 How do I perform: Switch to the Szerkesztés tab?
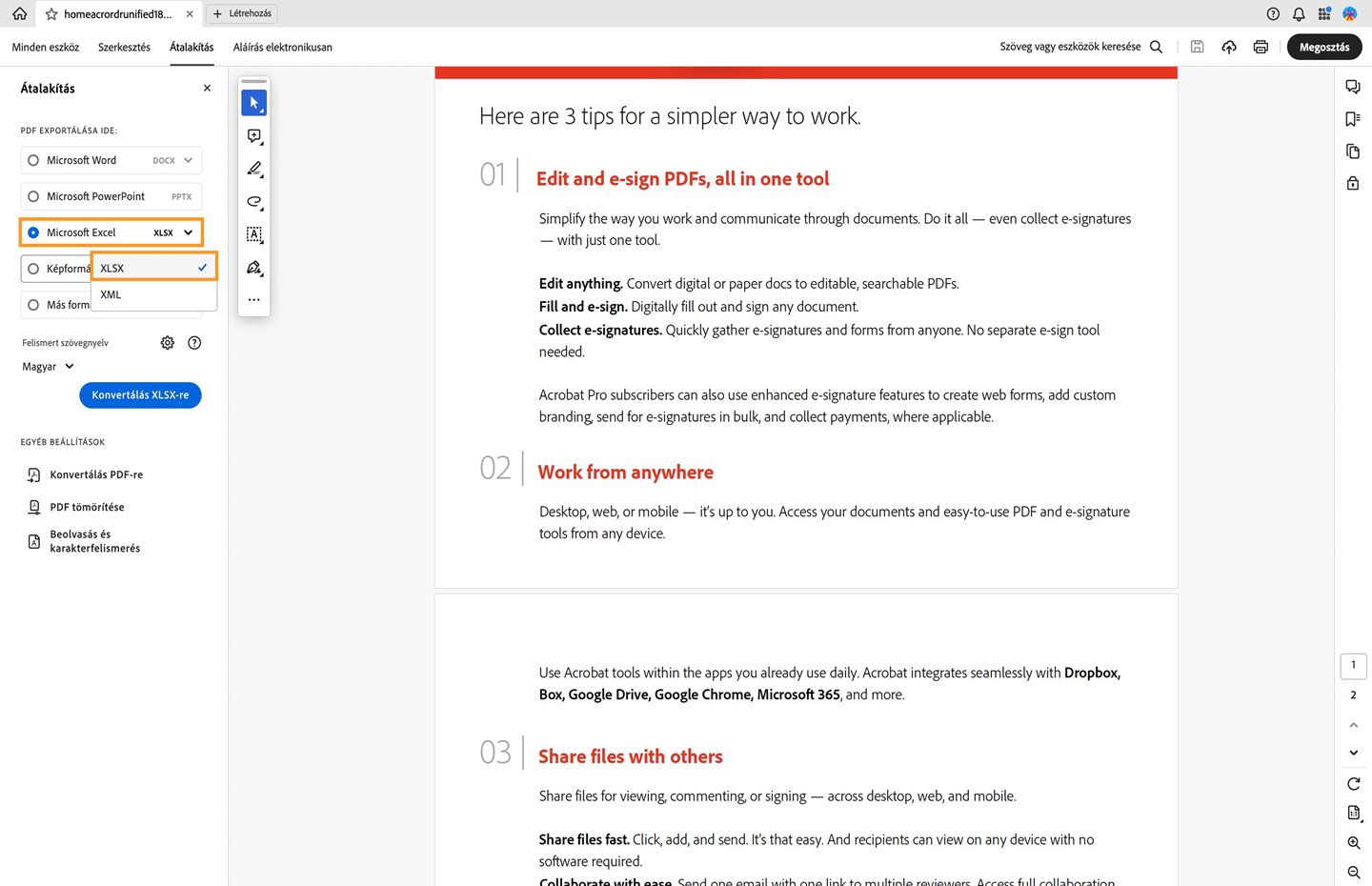pos(124,47)
